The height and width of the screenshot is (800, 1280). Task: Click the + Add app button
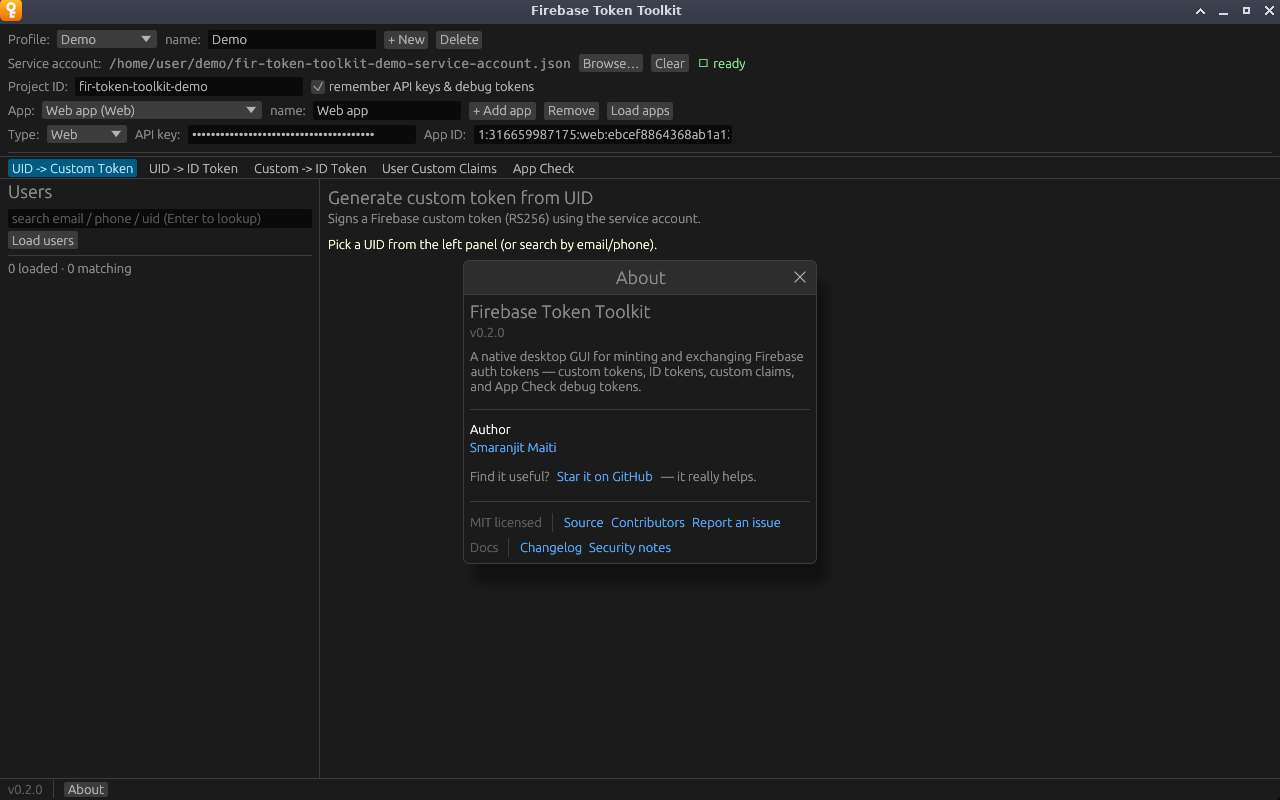[x=503, y=111]
